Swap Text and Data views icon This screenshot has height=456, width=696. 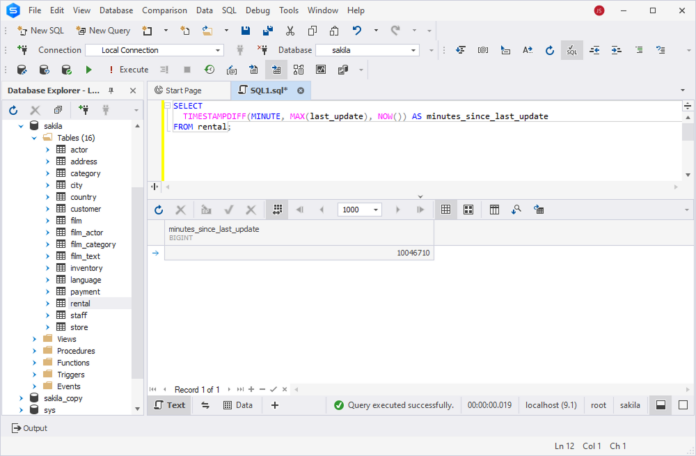[x=205, y=405]
